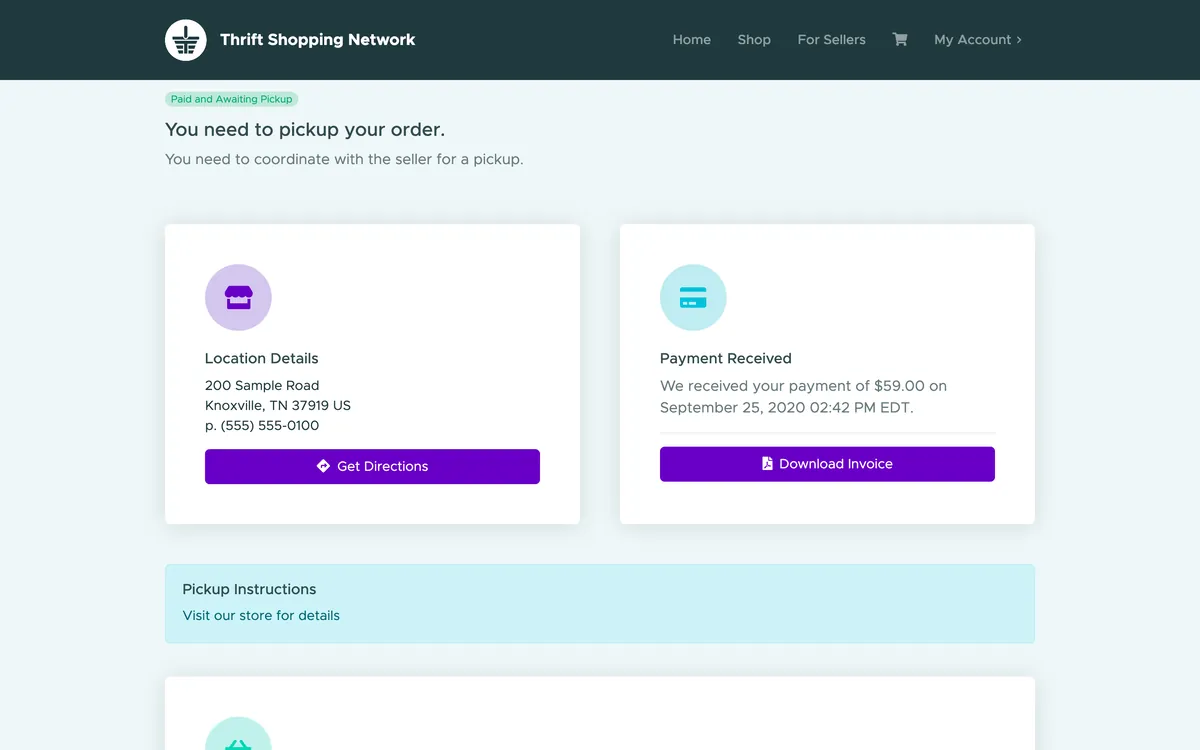Screen dimensions: 1200x750
Task: Click the Pickup Instructions heading
Action: pos(249,589)
